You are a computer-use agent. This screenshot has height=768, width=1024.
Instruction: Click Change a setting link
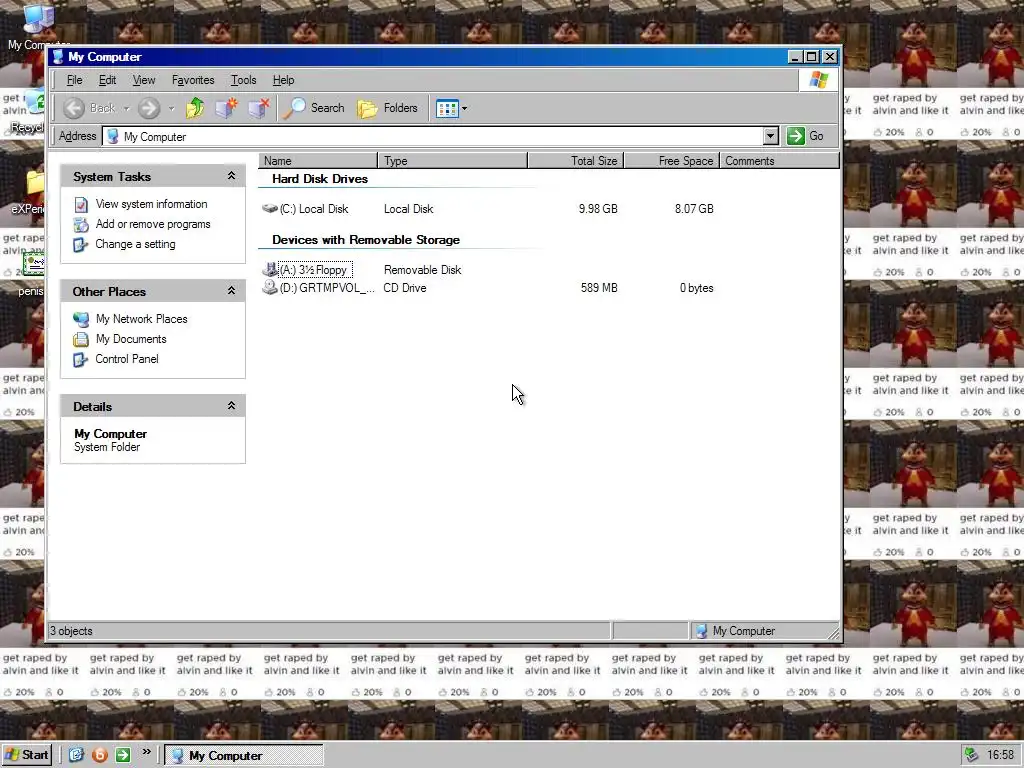[x=135, y=244]
